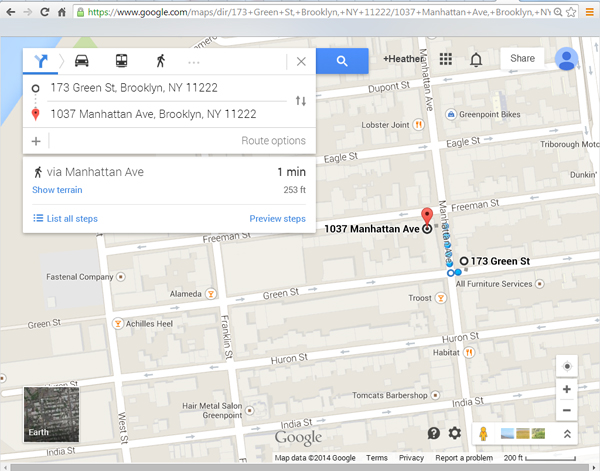This screenshot has height=471, width=600.
Task: Show more travel modes ellipsis
Action: tap(194, 61)
